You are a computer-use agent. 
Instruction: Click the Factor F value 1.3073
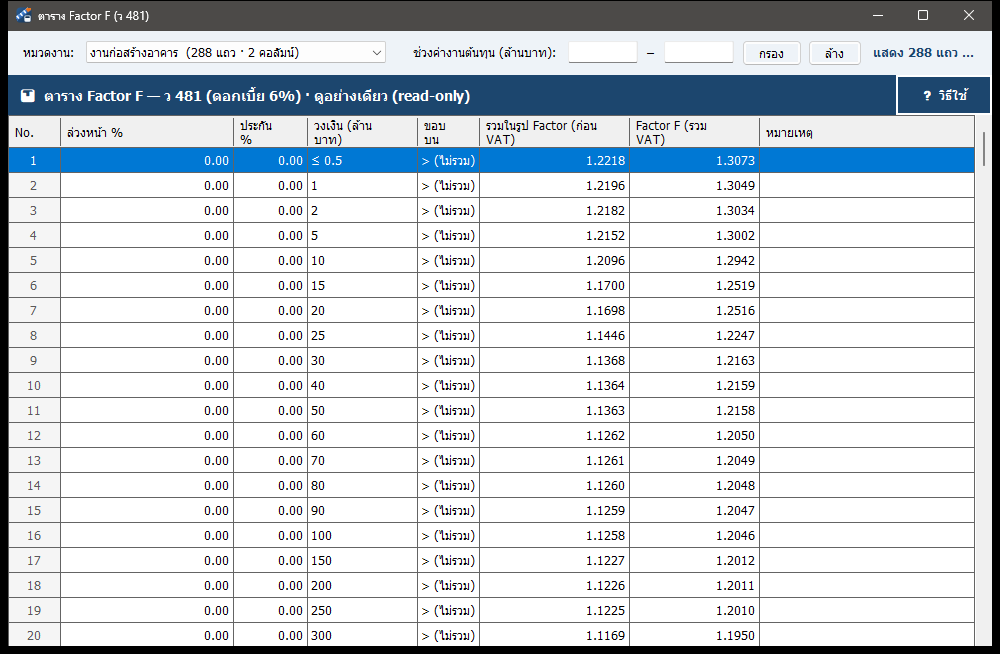(695, 161)
